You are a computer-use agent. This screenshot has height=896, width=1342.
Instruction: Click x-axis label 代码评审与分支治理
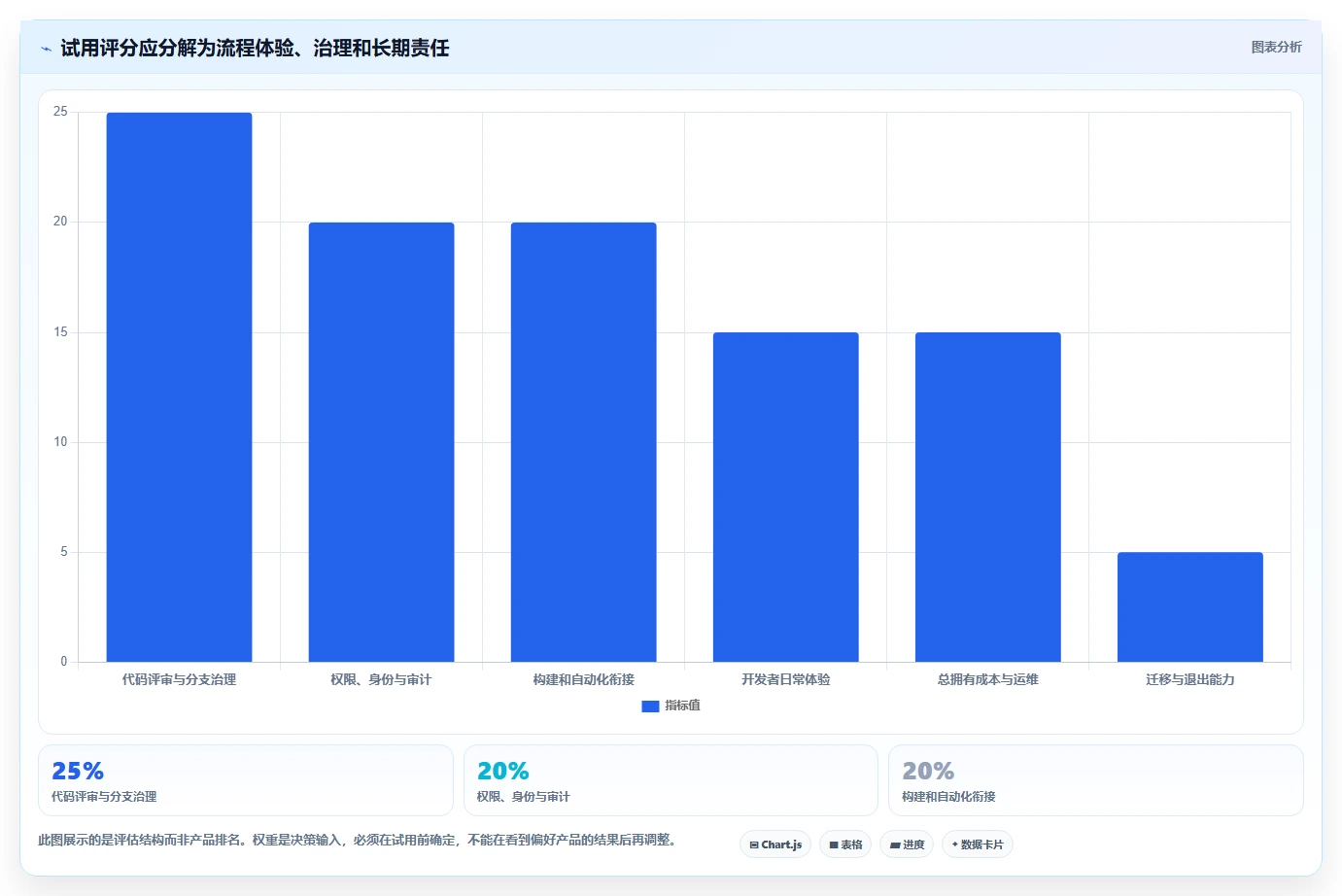179,679
